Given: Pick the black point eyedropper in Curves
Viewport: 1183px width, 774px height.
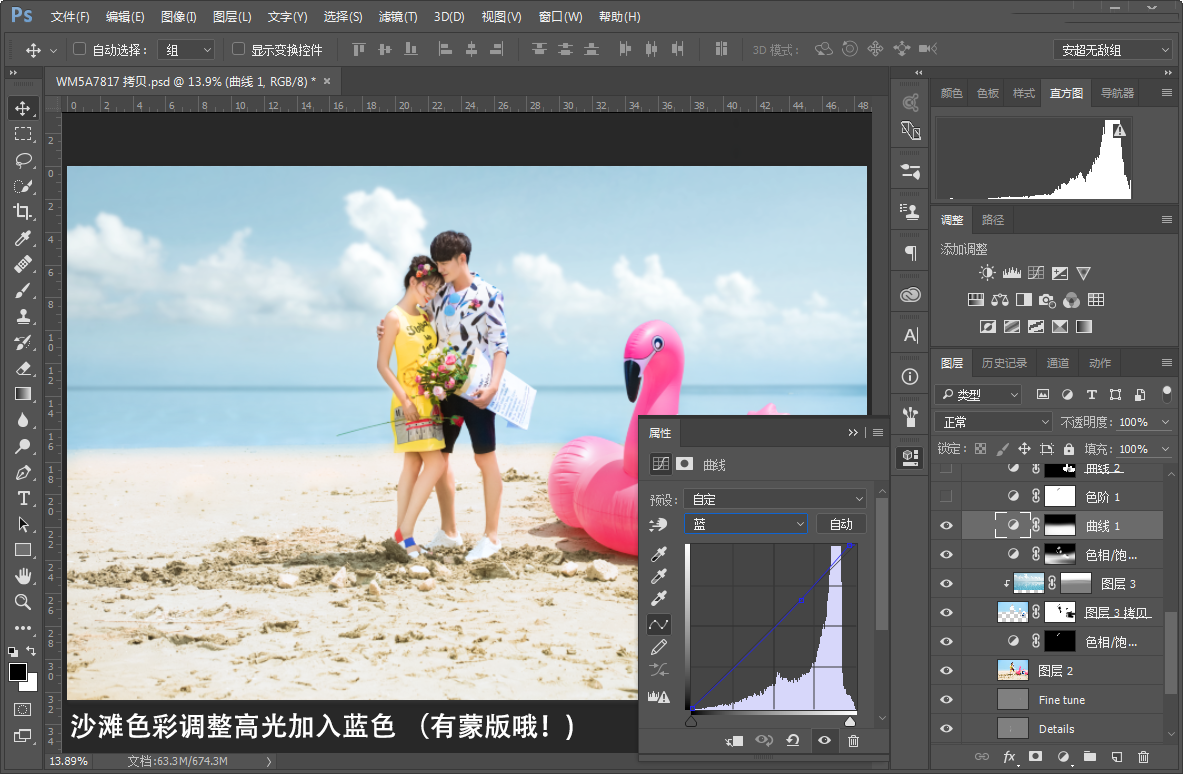Looking at the screenshot, I should pos(659,554).
